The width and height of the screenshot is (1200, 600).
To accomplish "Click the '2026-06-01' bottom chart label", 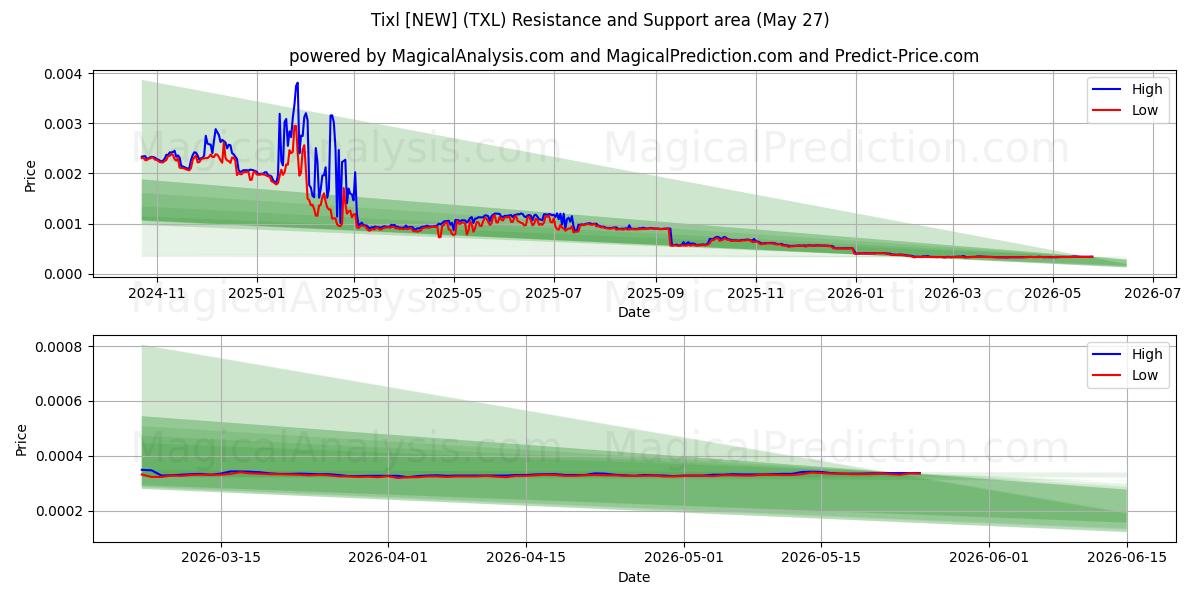I will [989, 559].
